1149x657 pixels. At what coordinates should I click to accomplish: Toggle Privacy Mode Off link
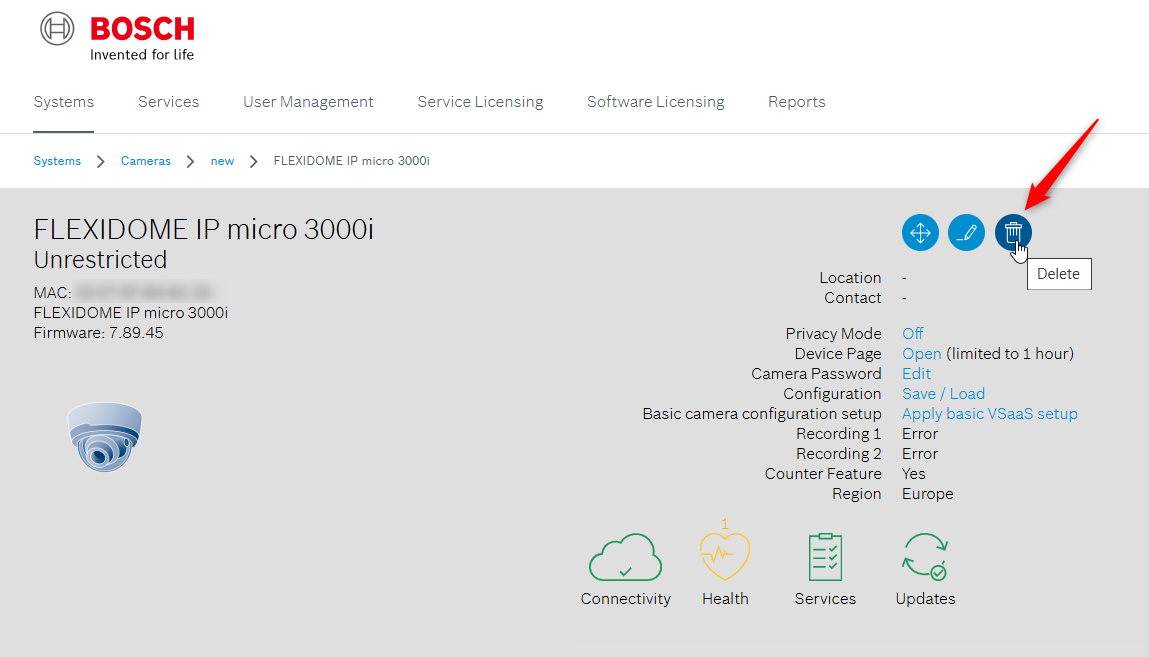[912, 333]
